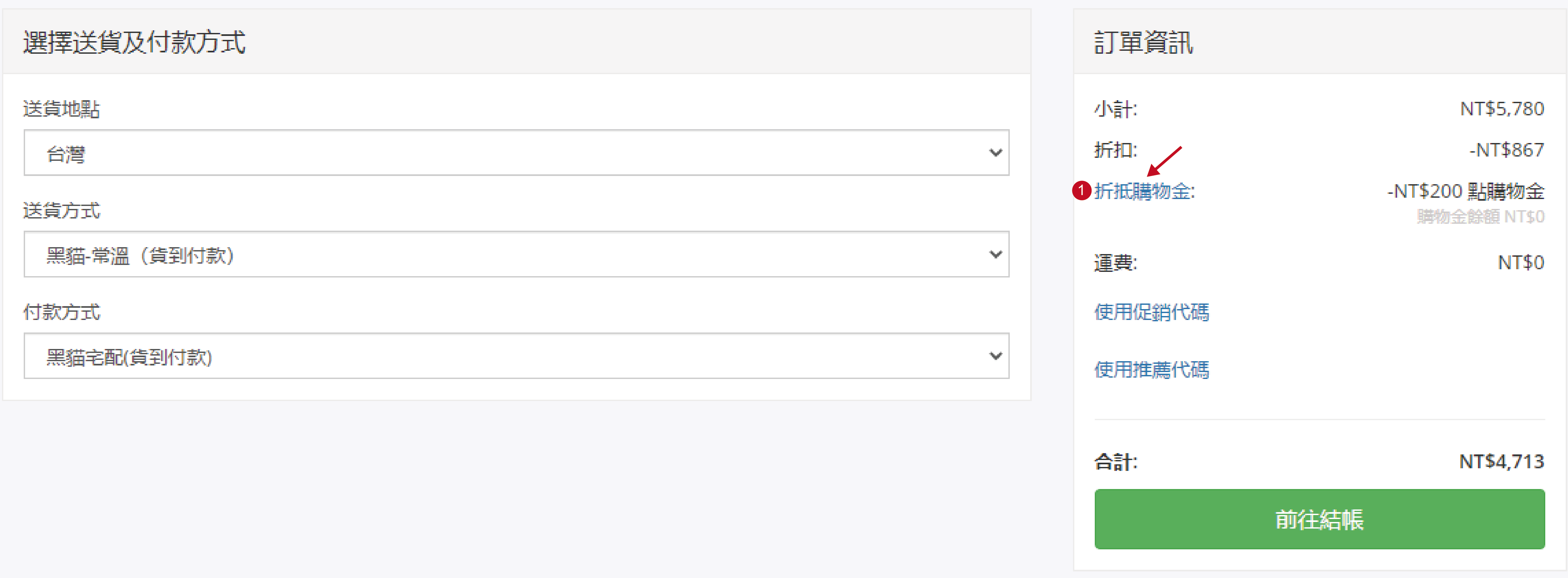Screen dimensions: 1568x578
Task: Click the chevron arrow on the 黑貓-常溫 dropdown
Action: coord(995,254)
